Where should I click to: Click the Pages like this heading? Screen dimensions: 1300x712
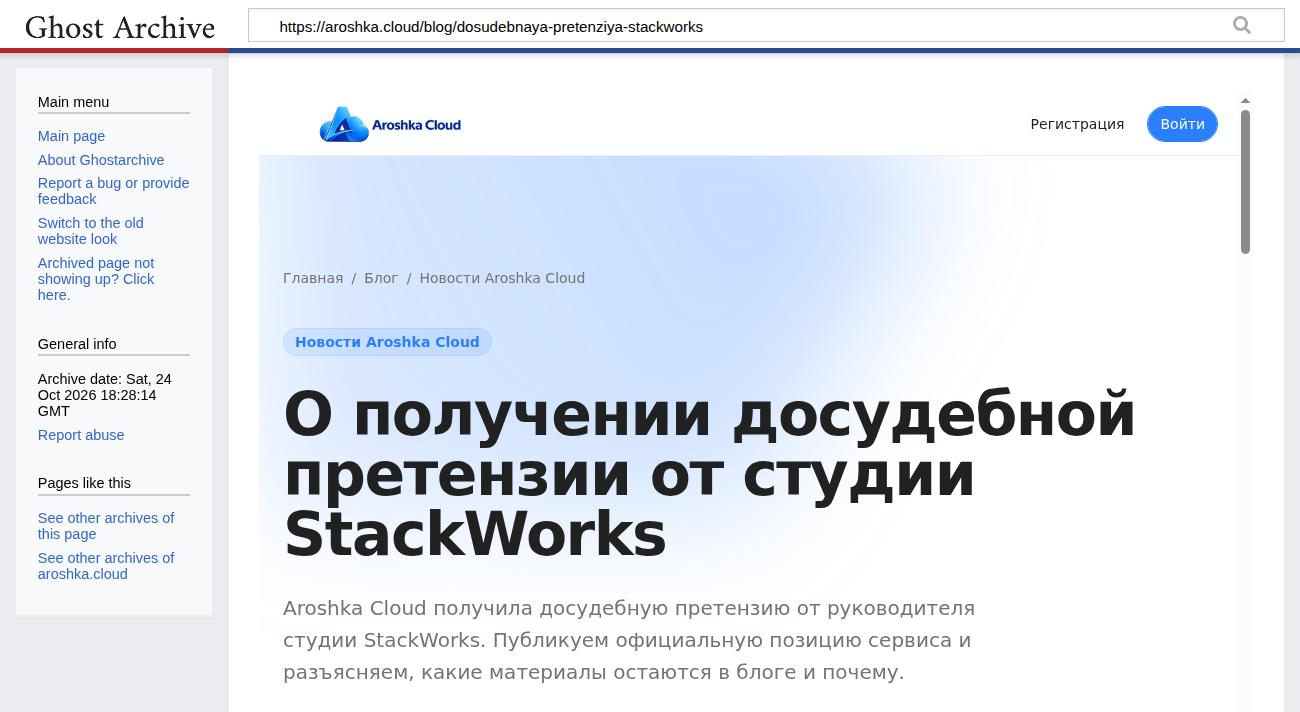(x=84, y=483)
